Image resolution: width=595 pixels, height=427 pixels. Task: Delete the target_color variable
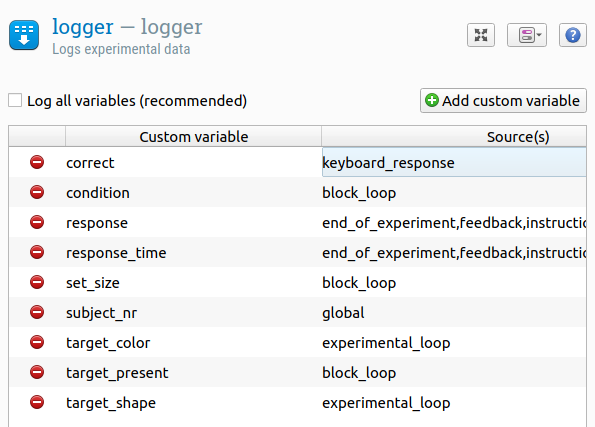[37, 342]
